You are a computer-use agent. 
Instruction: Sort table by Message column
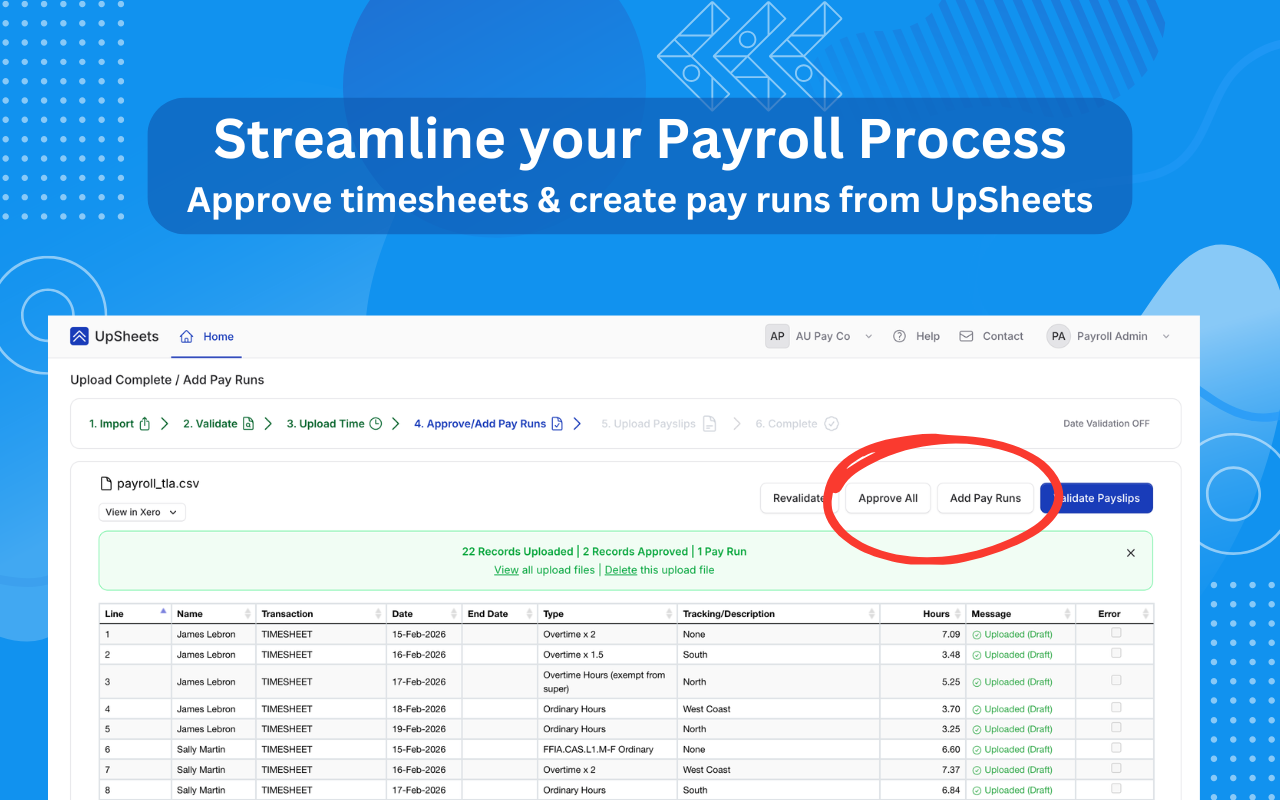[1020, 613]
